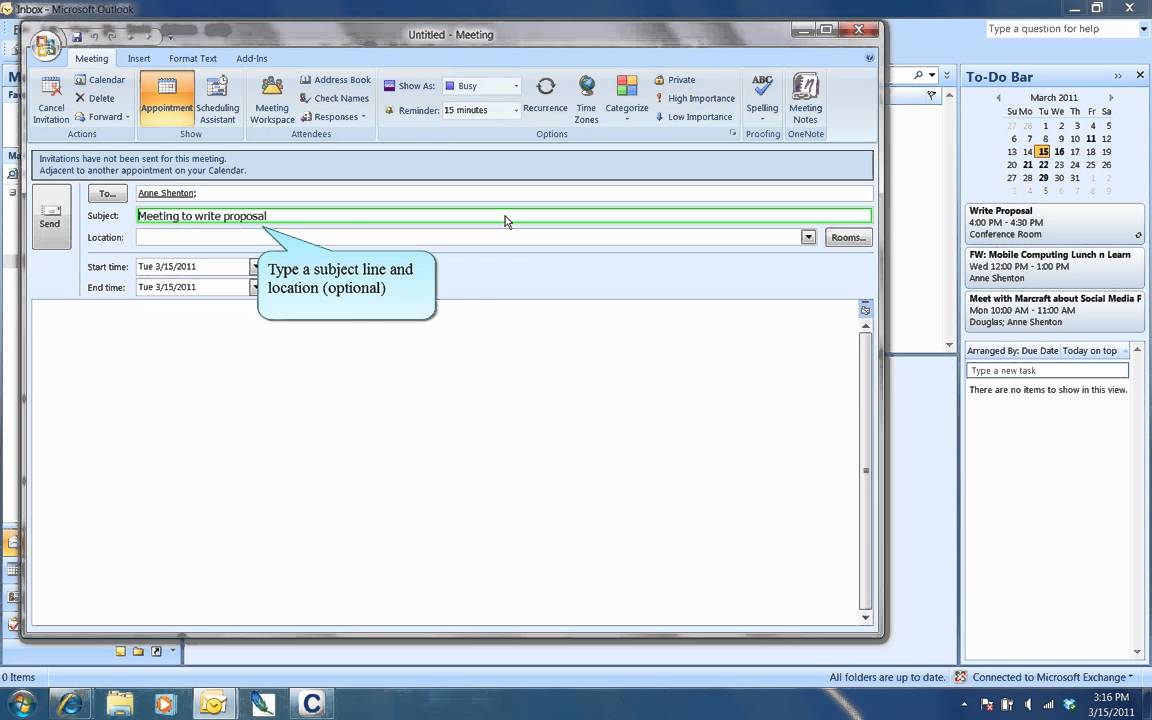This screenshot has width=1152, height=720.
Task: Click the Meeting Workspace icon
Action: (x=272, y=98)
